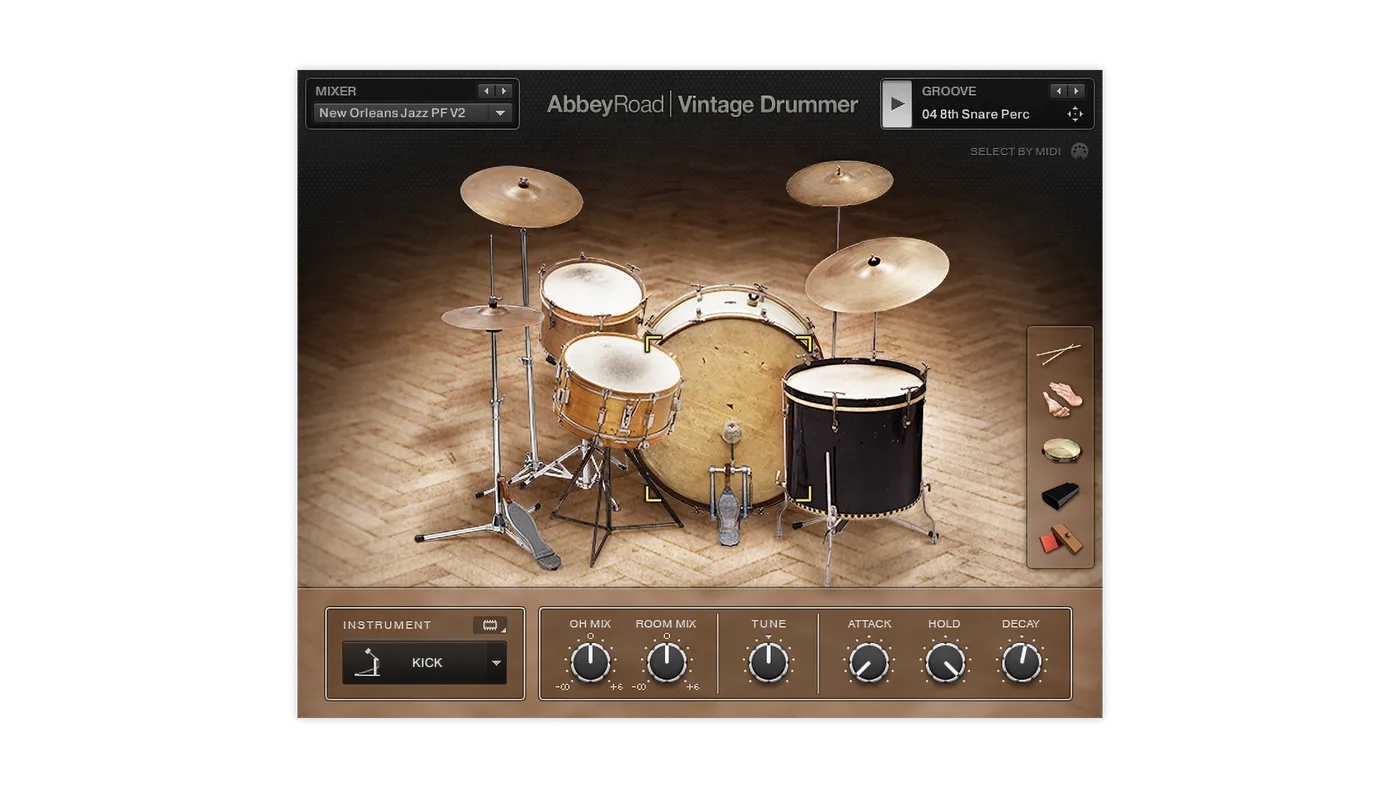Select the hi-hat cymbals
This screenshot has height=788, width=1400.
pyautogui.click(x=490, y=316)
